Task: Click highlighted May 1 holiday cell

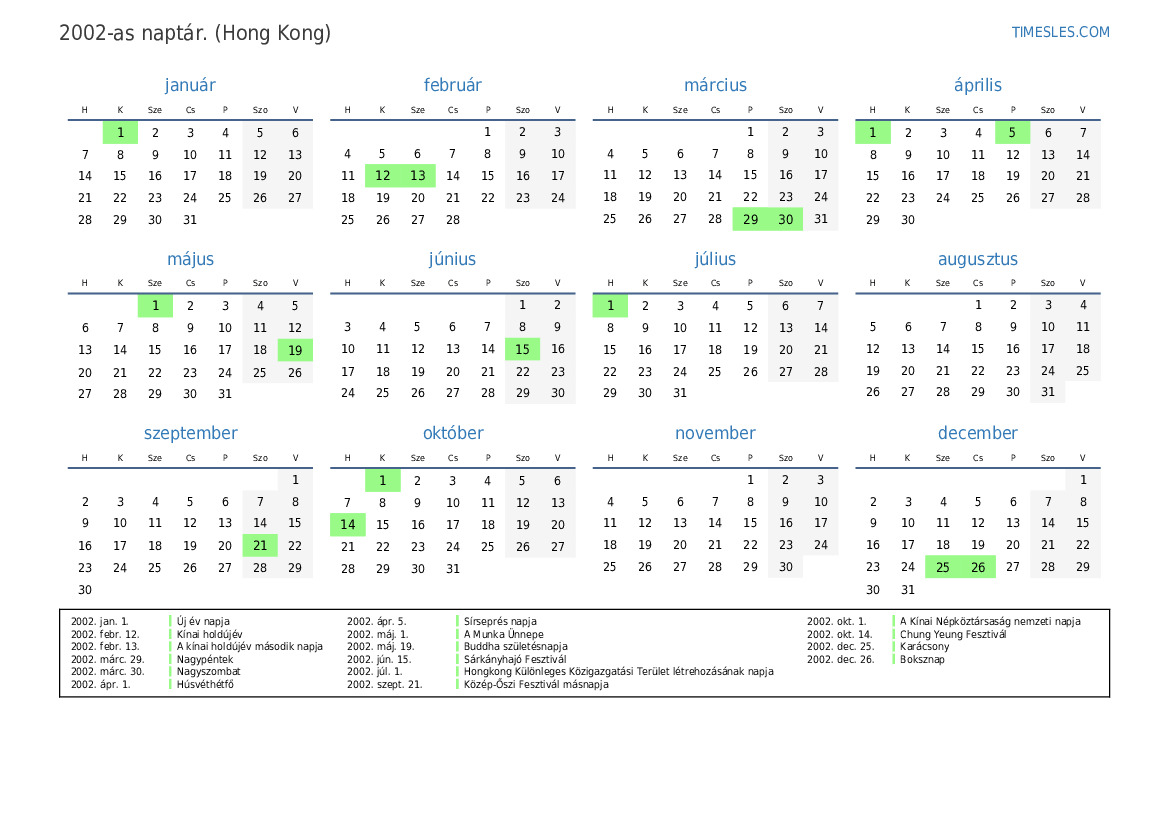Action: pos(155,306)
